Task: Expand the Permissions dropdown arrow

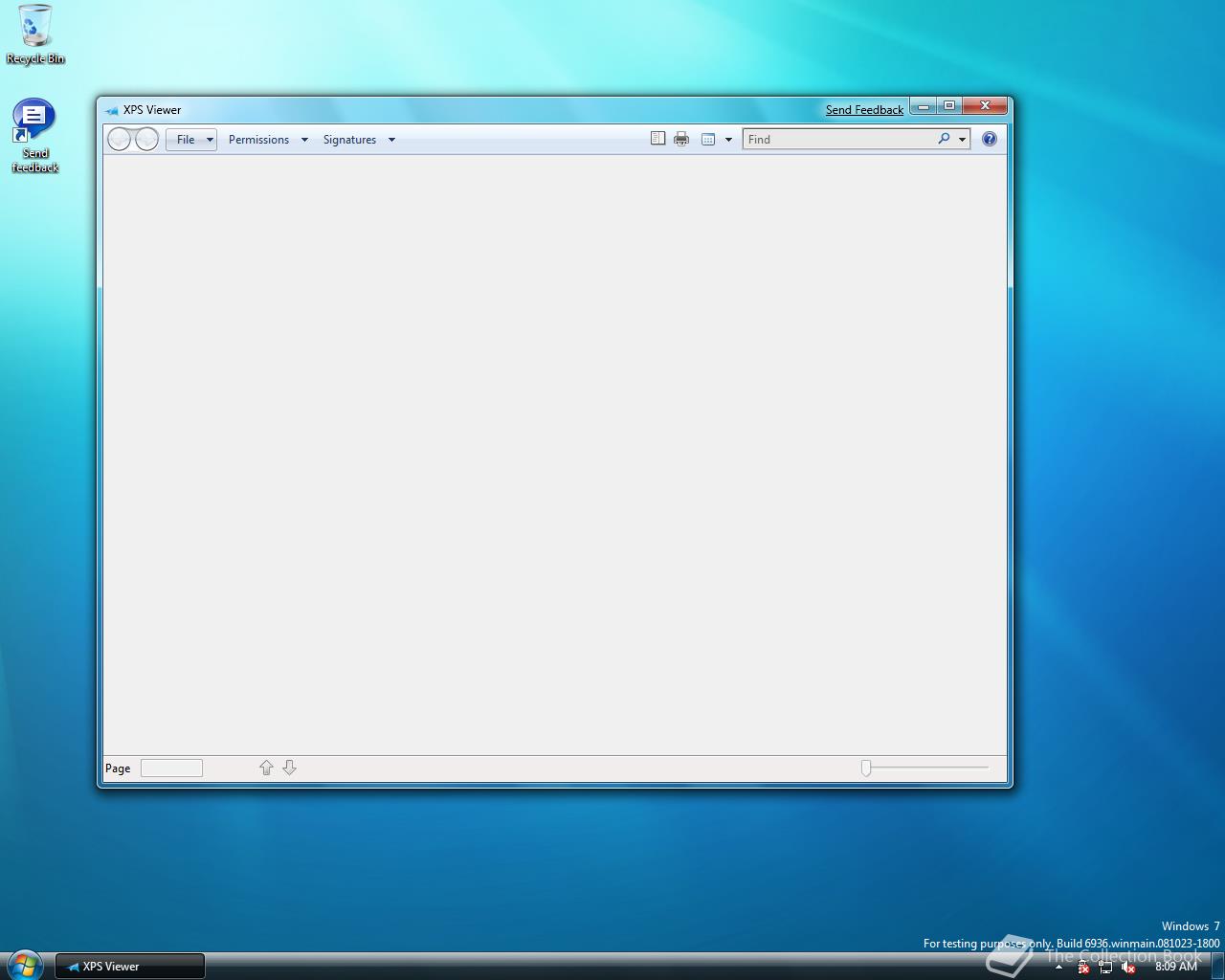Action: click(304, 140)
